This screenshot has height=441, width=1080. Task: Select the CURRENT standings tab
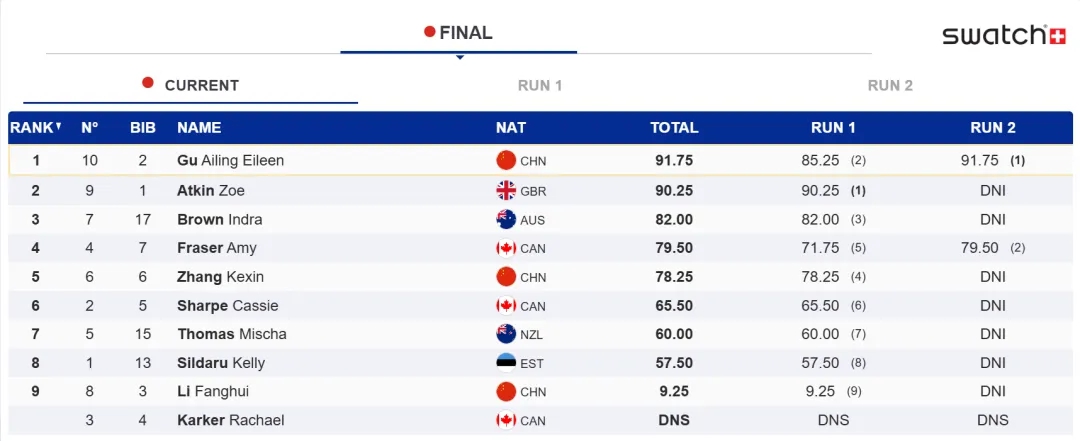191,85
